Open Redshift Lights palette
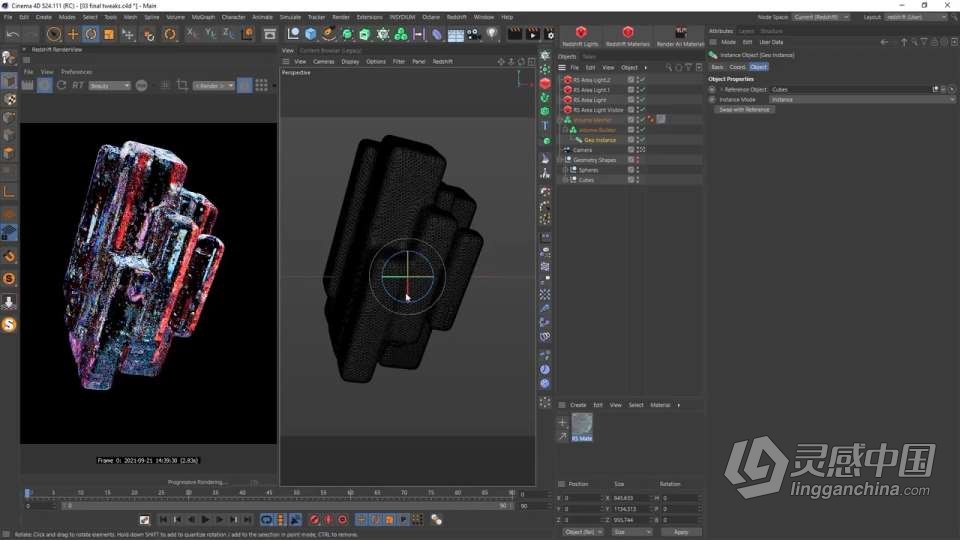 580,36
